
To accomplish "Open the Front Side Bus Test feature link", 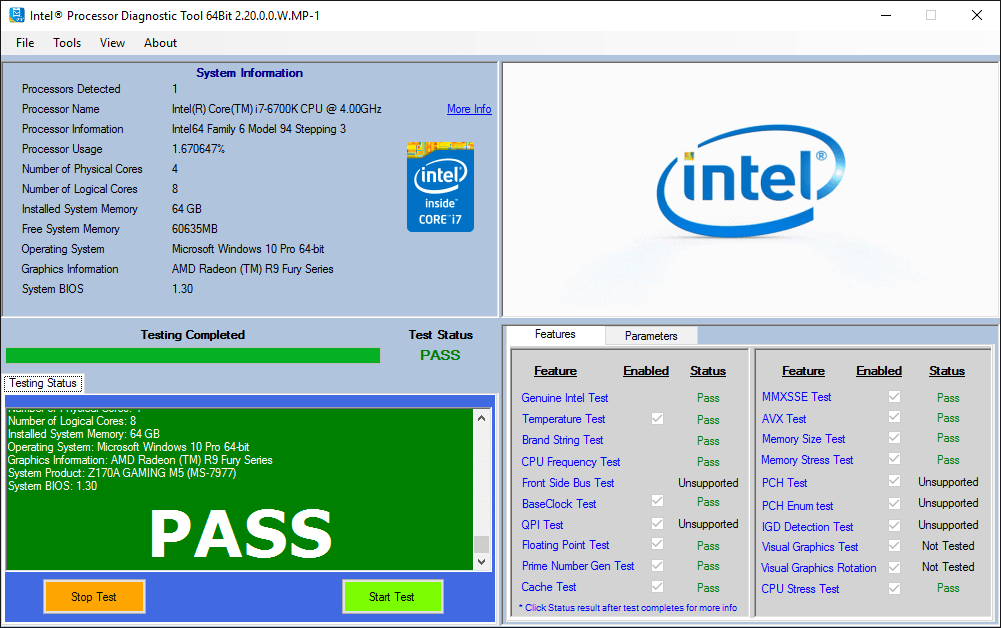I will point(568,483).
